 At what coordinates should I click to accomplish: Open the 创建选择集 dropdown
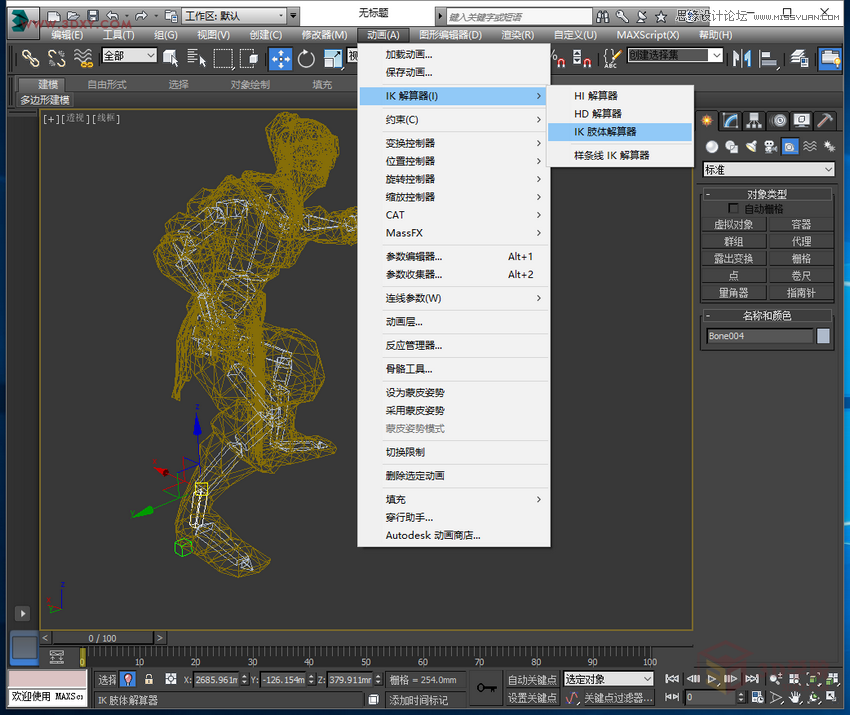click(x=675, y=55)
